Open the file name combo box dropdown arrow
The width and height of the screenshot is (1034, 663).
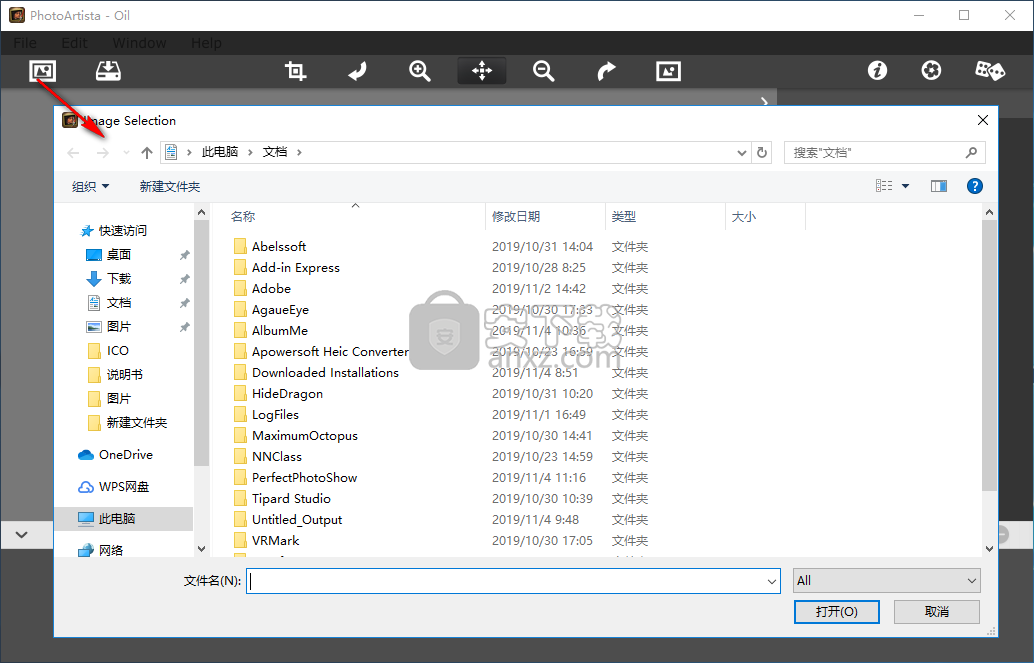[772, 581]
